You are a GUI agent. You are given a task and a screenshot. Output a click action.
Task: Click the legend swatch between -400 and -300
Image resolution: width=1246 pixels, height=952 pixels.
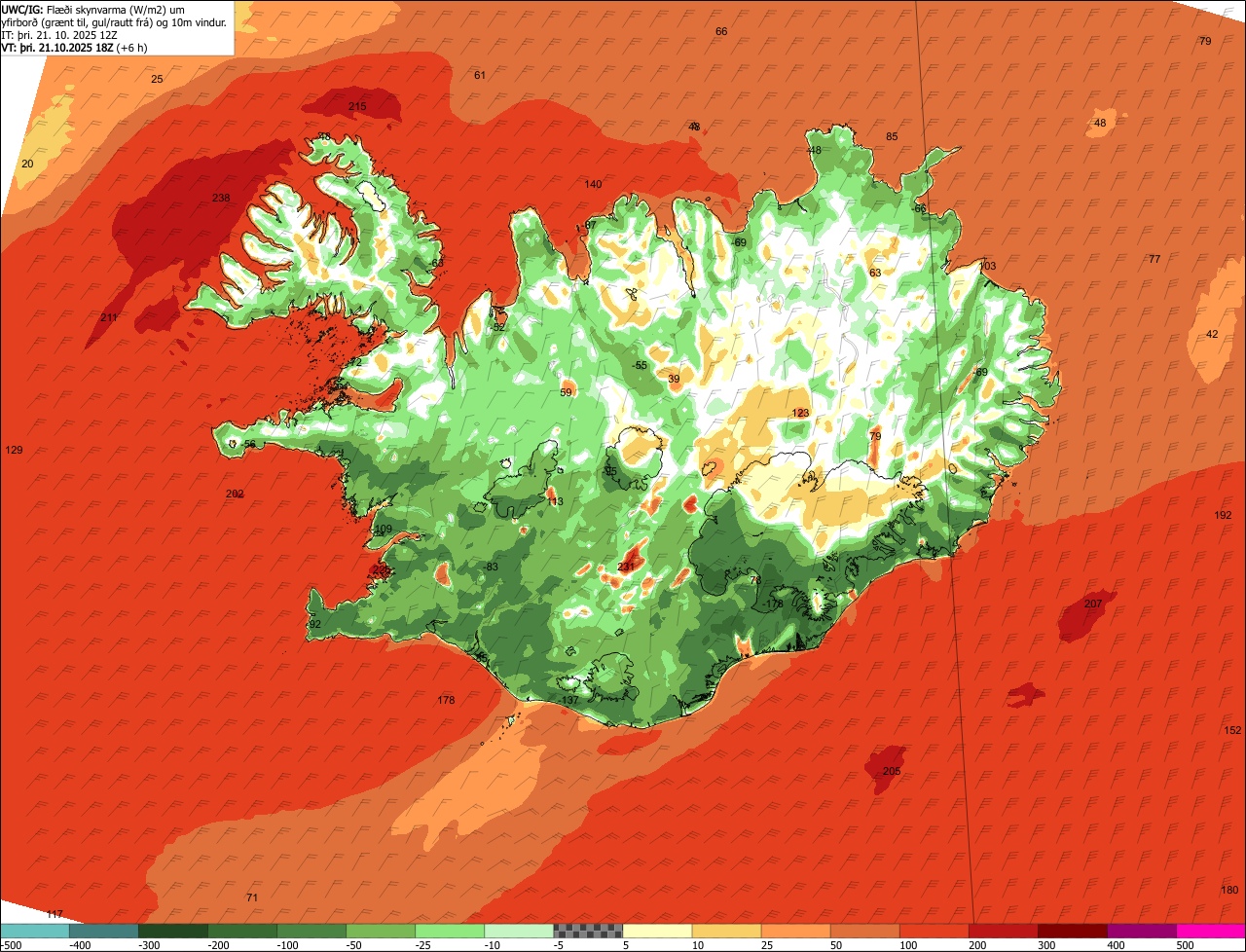[x=104, y=930]
